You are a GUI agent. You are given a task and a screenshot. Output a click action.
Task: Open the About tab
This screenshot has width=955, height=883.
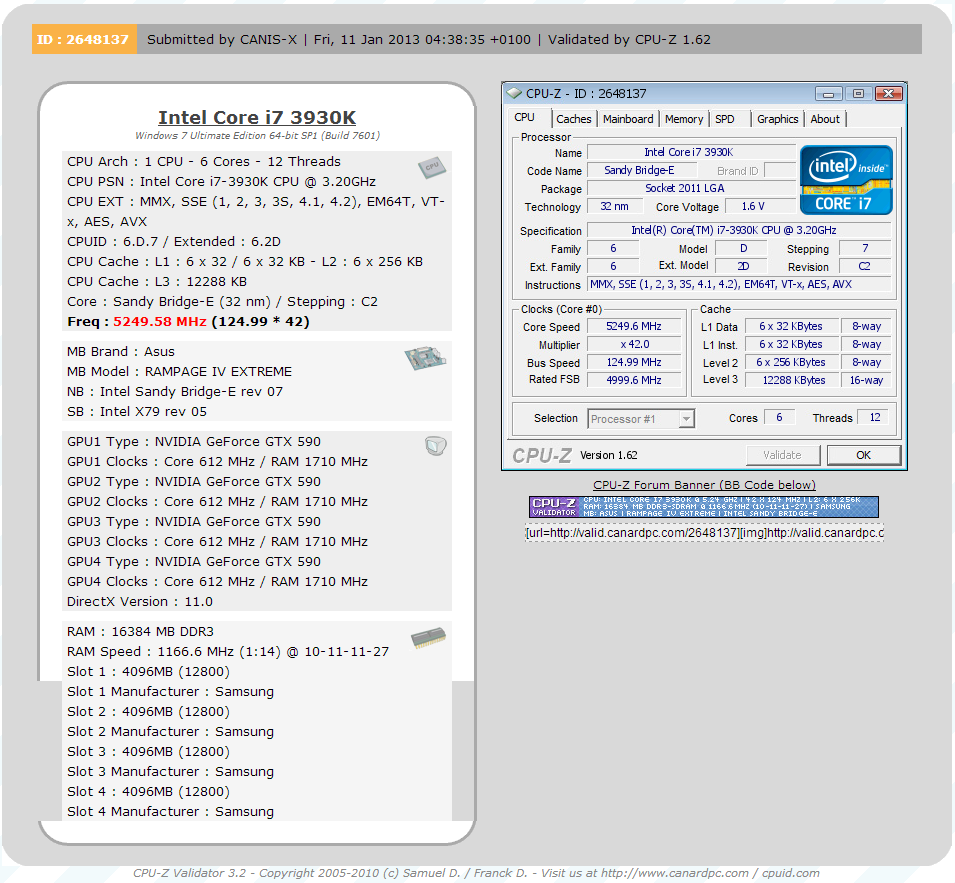(825, 119)
